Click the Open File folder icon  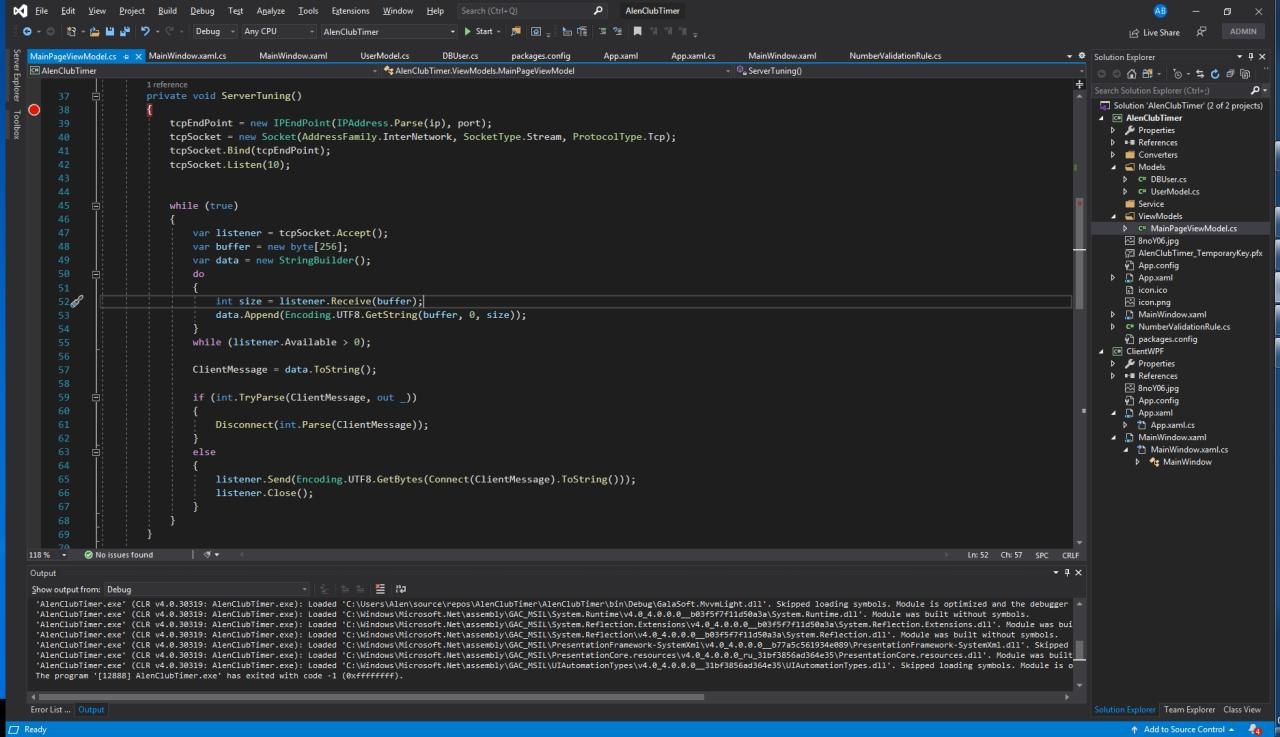click(x=94, y=32)
